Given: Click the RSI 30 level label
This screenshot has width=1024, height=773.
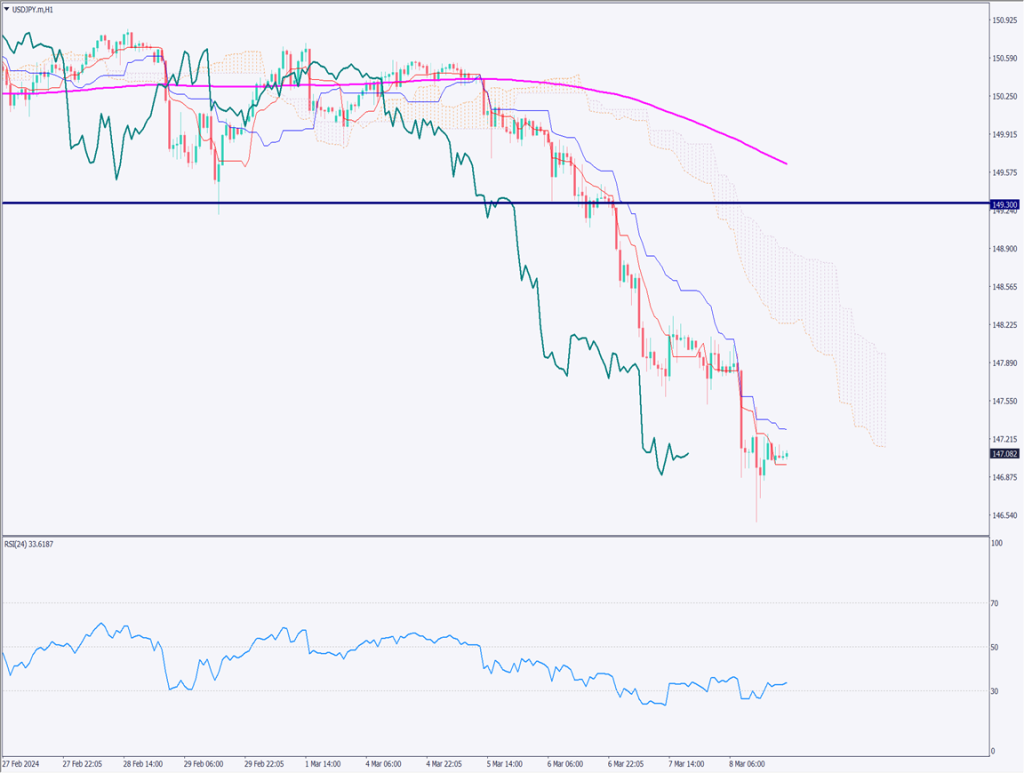Looking at the screenshot, I should [996, 692].
